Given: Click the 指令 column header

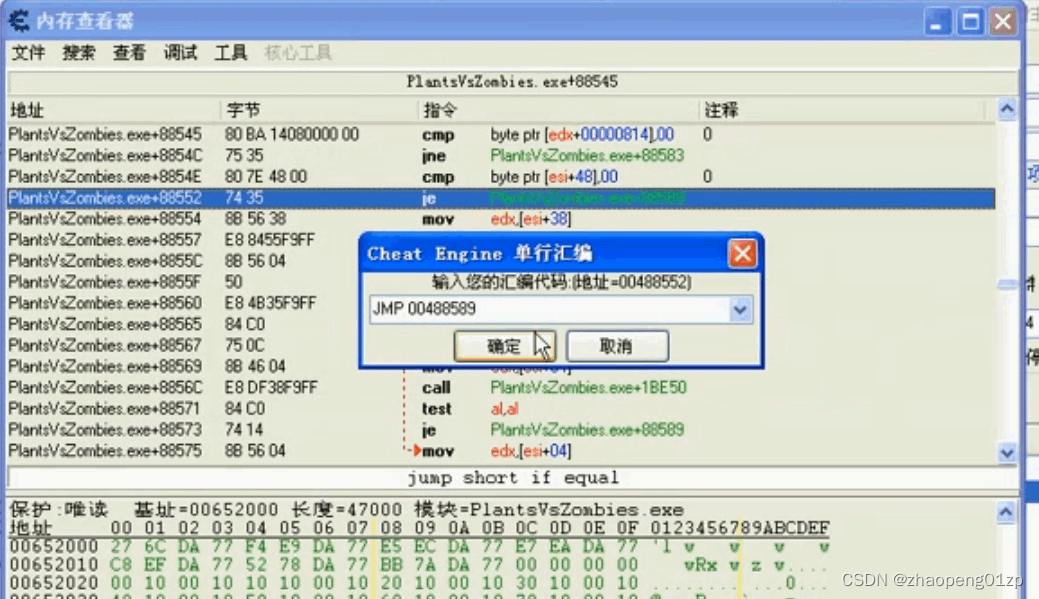Looking at the screenshot, I should tap(559, 110).
